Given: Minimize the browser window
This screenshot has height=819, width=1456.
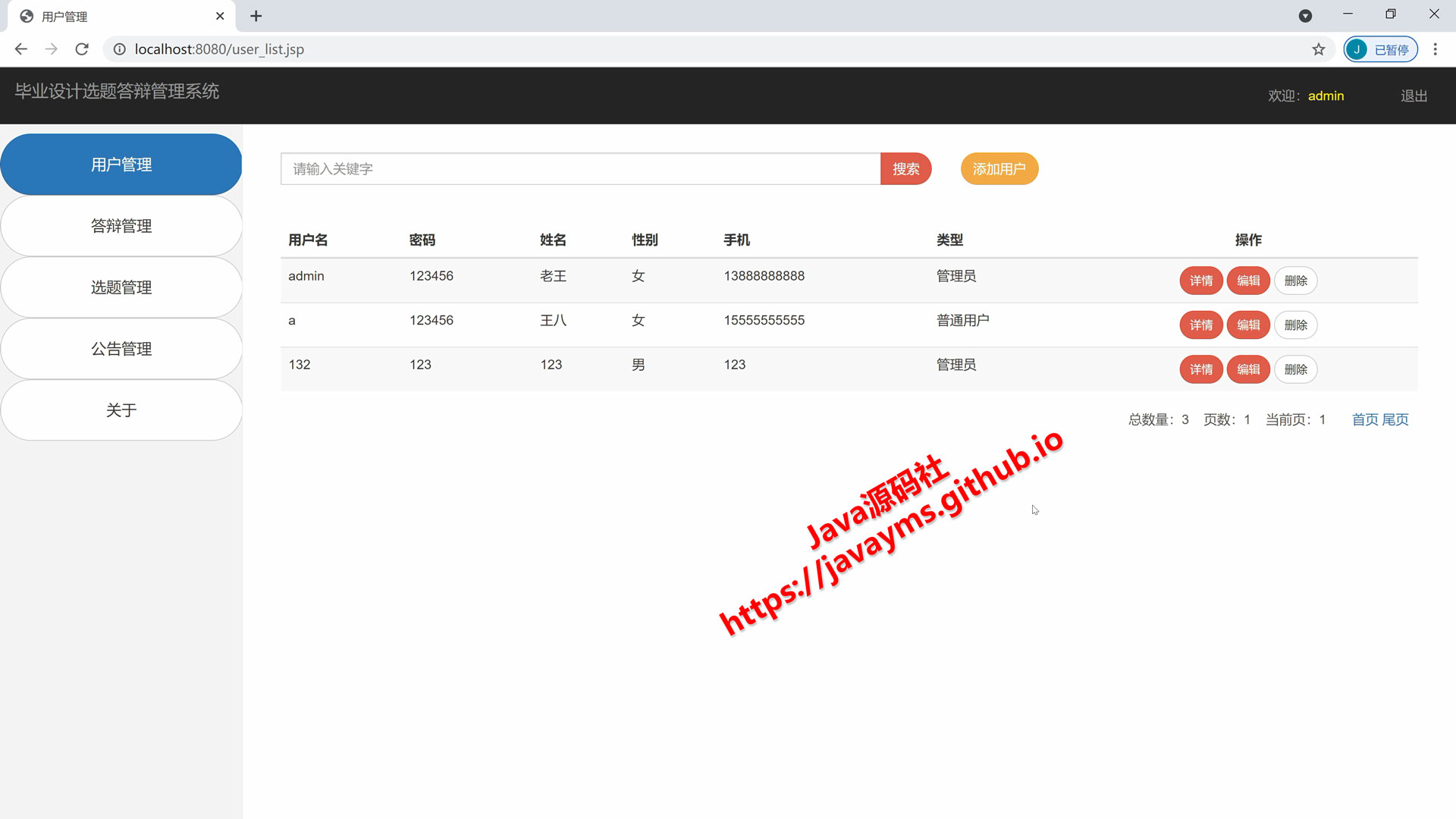Looking at the screenshot, I should pyautogui.click(x=1348, y=14).
